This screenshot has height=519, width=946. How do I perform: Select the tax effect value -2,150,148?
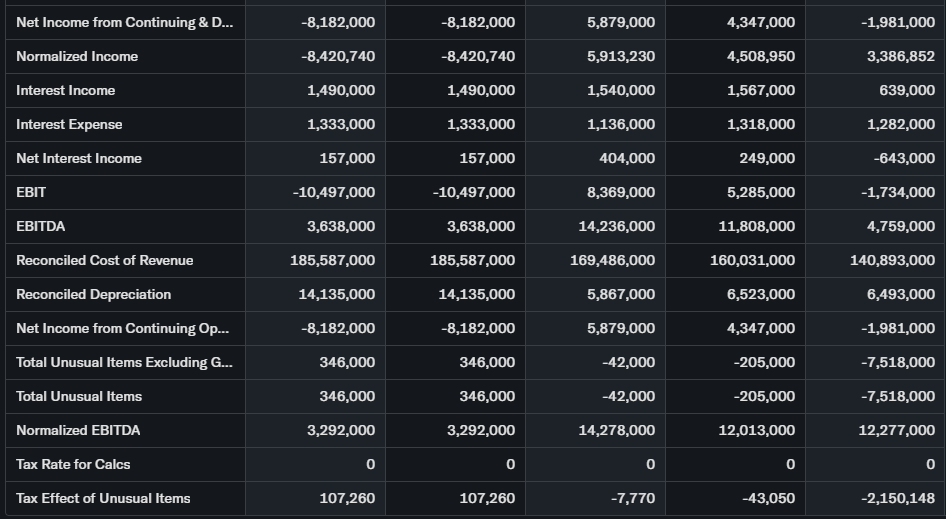coord(899,499)
